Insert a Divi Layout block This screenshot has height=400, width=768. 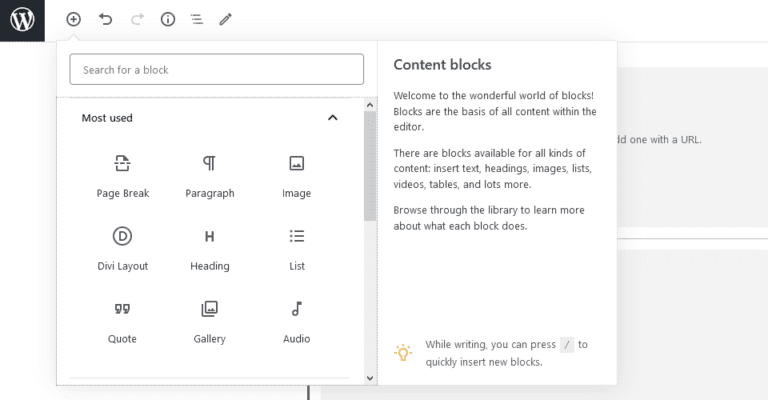(x=122, y=249)
